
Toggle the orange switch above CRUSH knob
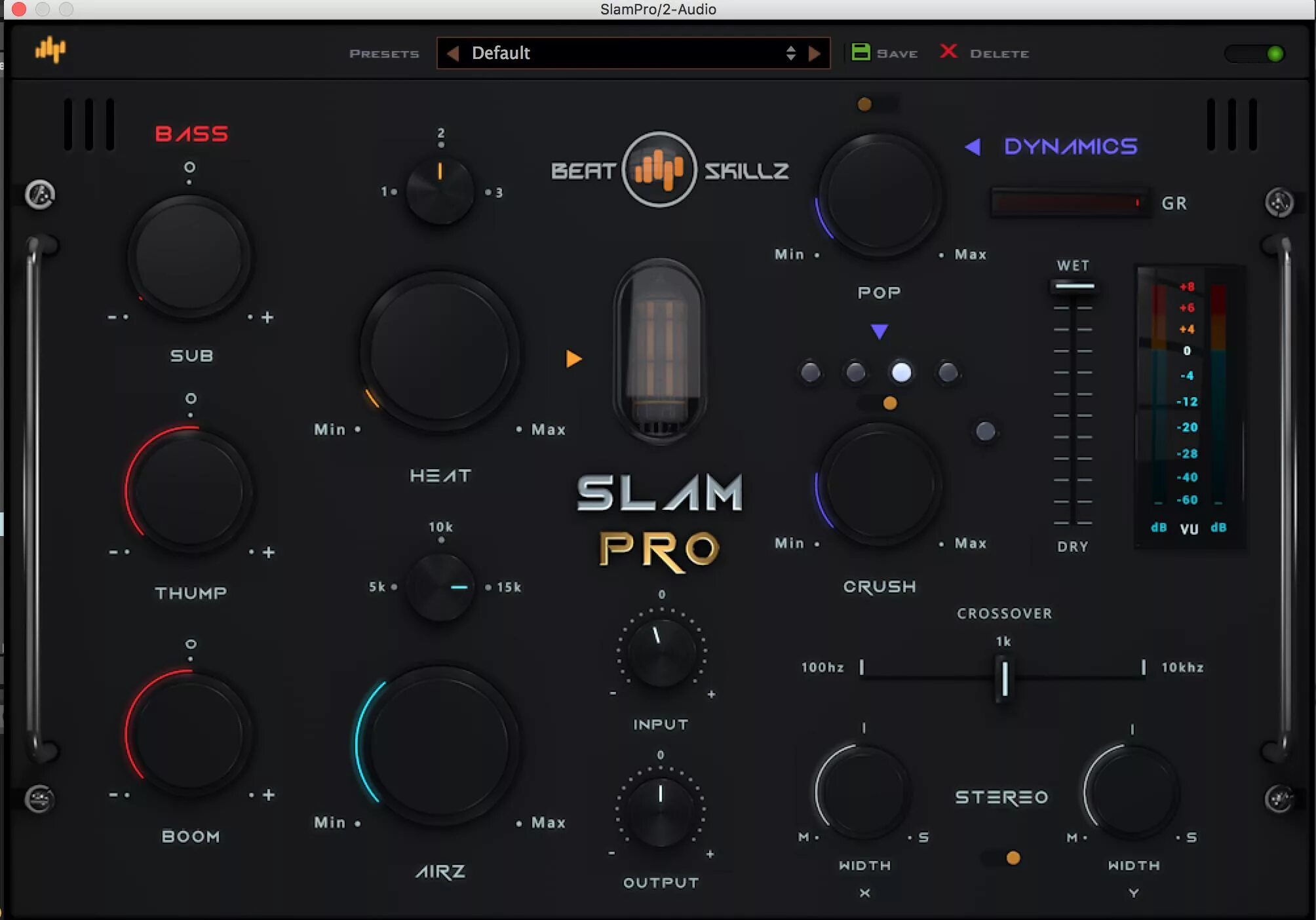pyautogui.click(x=877, y=403)
